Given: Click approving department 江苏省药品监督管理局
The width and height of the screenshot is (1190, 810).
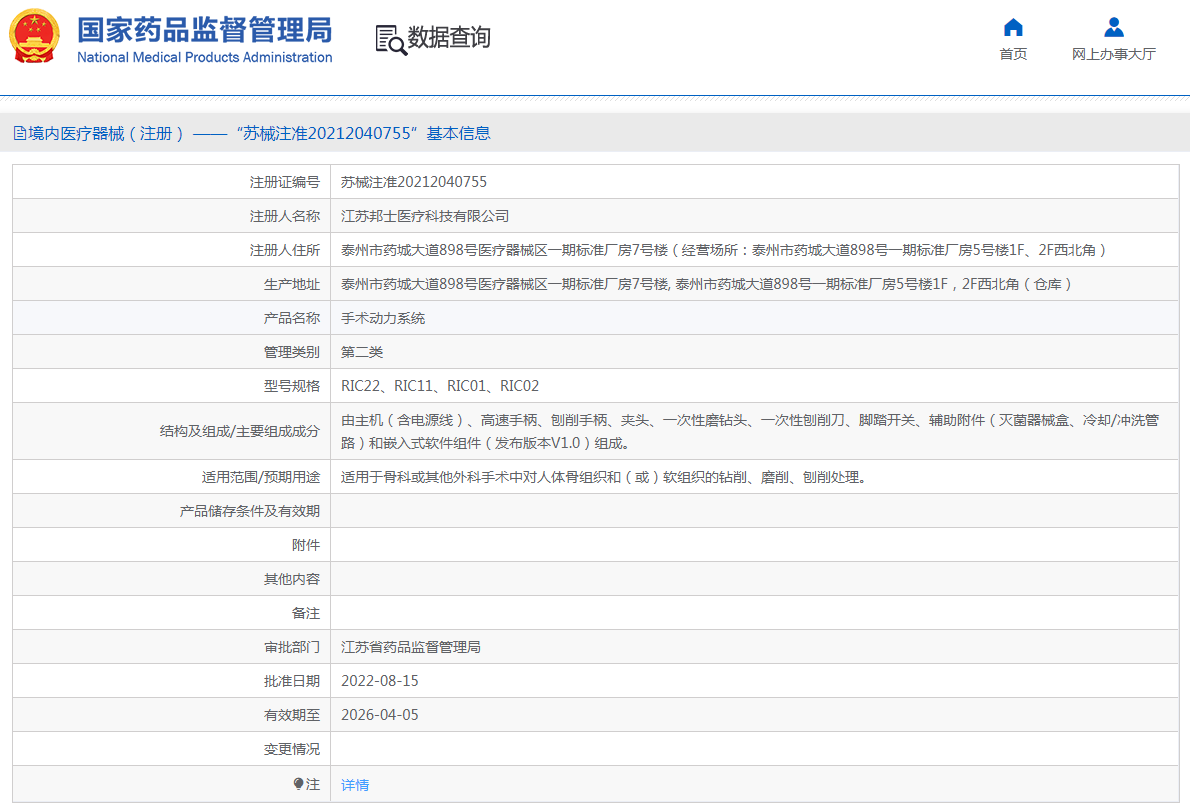Looking at the screenshot, I should (x=411, y=647).
